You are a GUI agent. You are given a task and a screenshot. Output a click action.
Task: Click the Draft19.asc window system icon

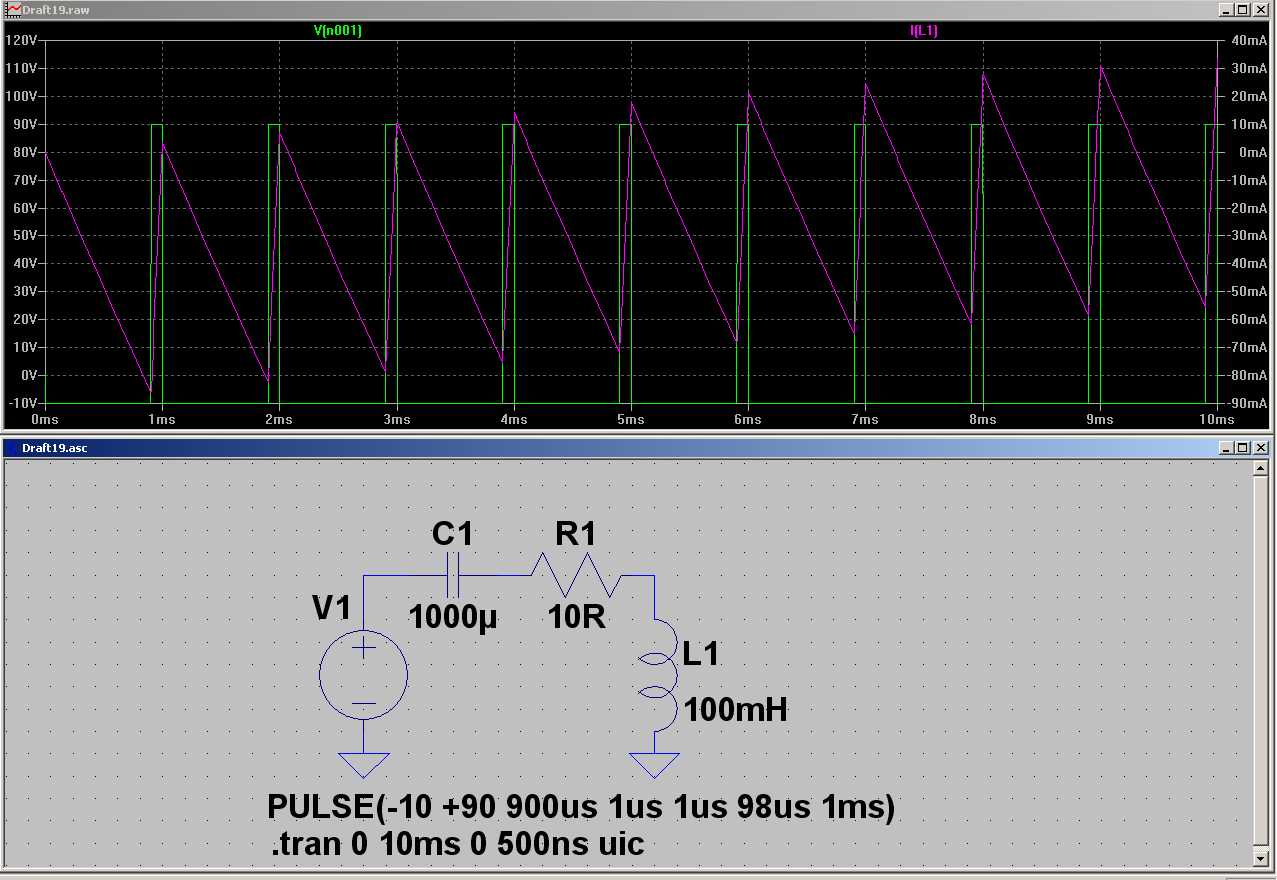point(12,447)
